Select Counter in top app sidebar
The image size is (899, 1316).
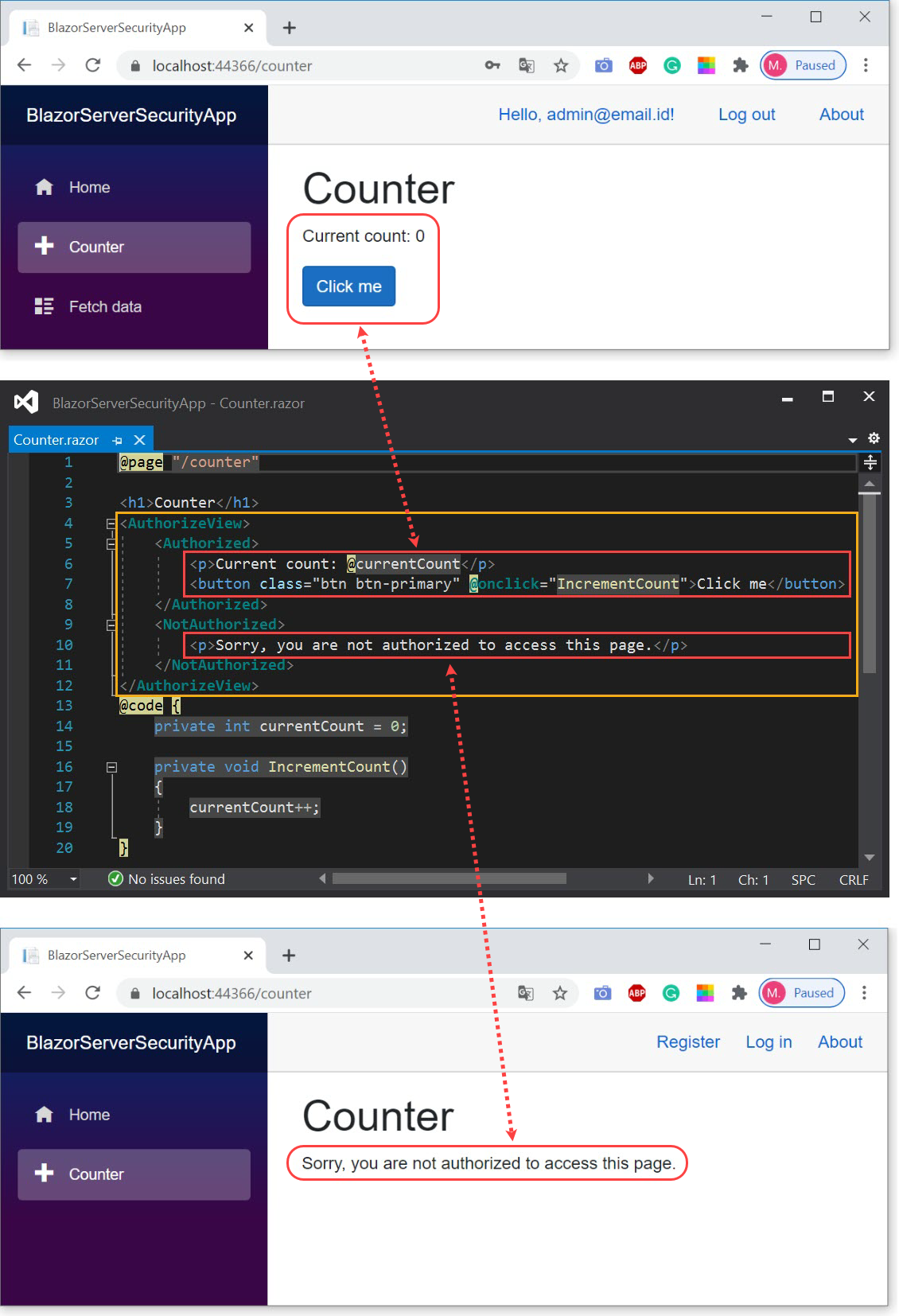[134, 247]
